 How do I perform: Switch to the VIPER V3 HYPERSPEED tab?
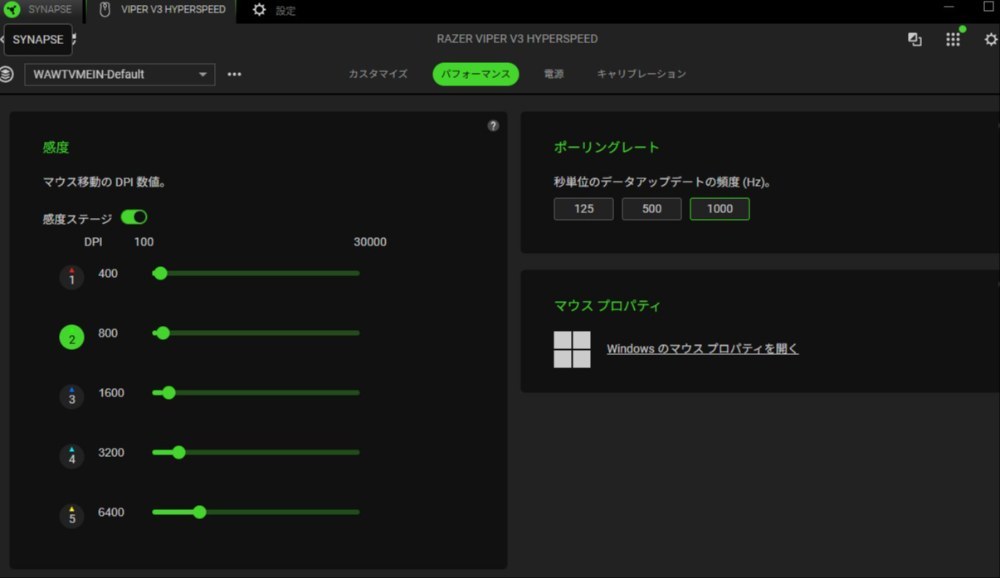[x=163, y=10]
